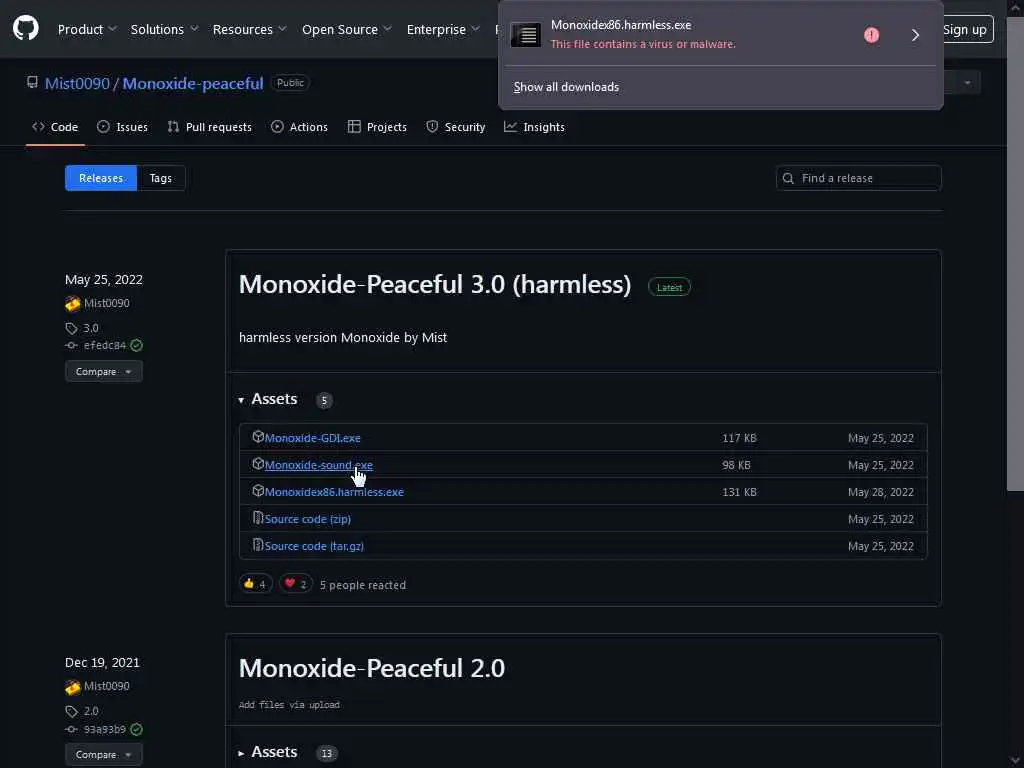Click the 5 people reacted text

[x=363, y=585]
